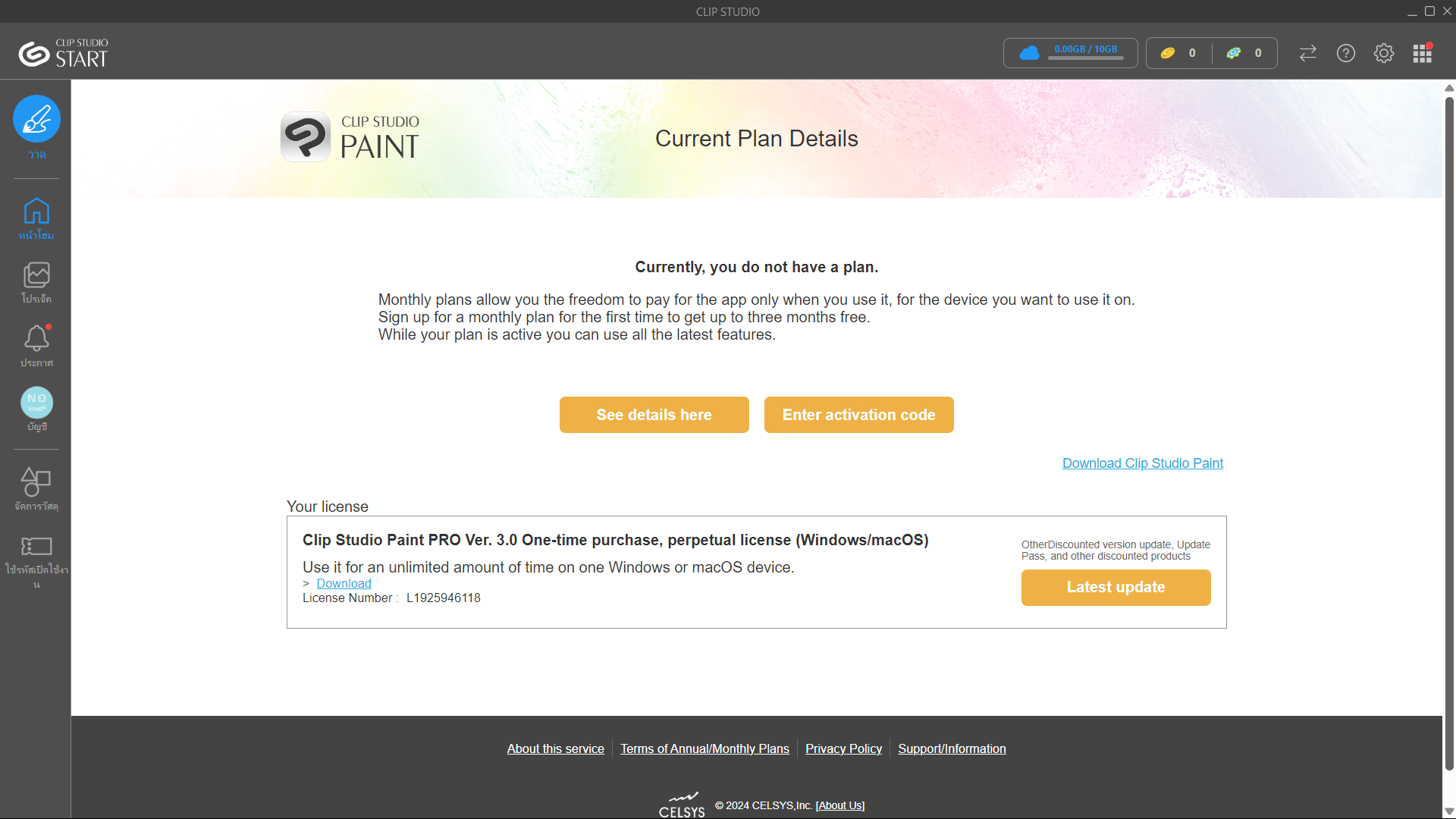Open cloud storage usage indicator
Viewport: 1456px width, 819px height.
[1070, 53]
